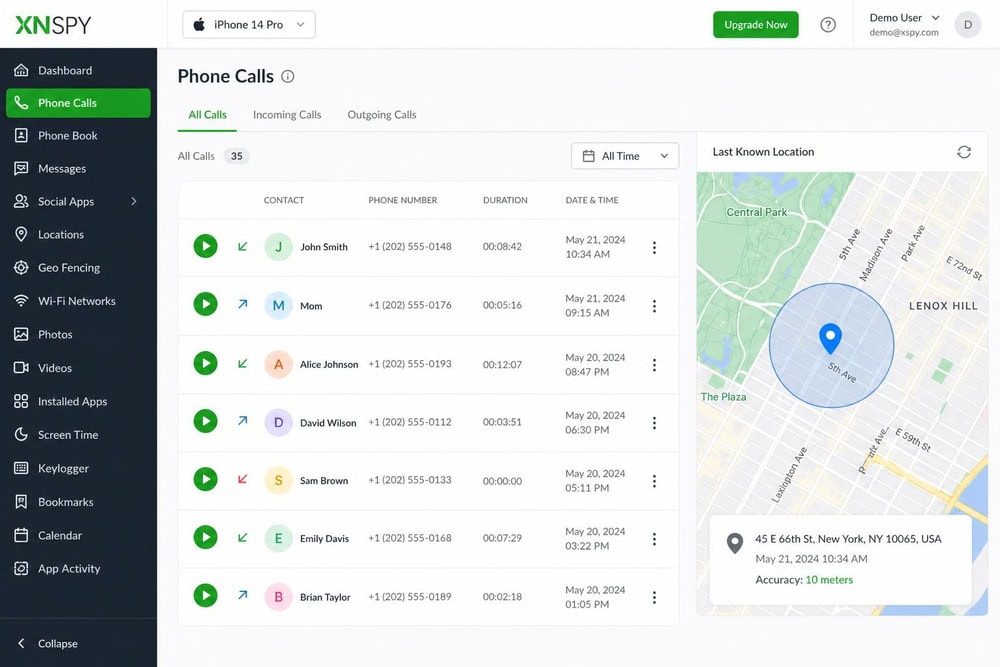Open Geo Fencing section
This screenshot has height=667, width=1000.
tap(78, 268)
